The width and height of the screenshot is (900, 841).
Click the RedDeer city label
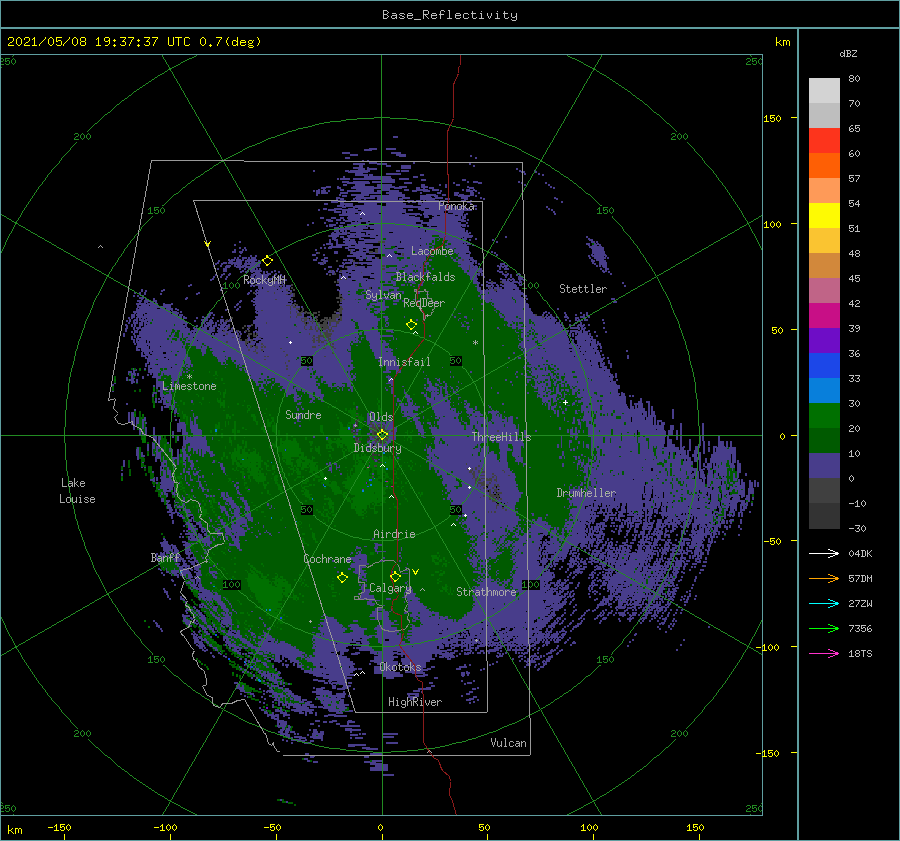(x=424, y=303)
